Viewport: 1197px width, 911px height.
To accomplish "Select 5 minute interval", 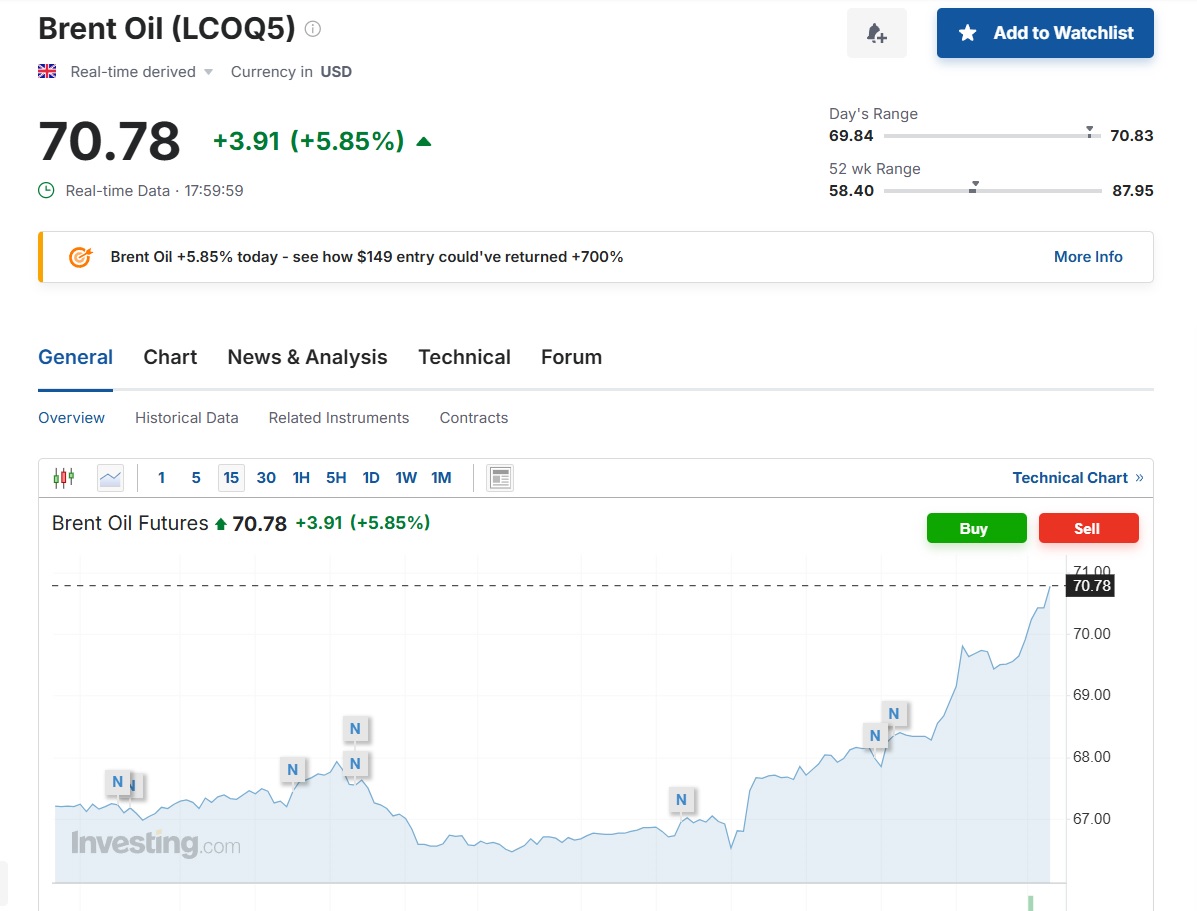I will coord(196,478).
